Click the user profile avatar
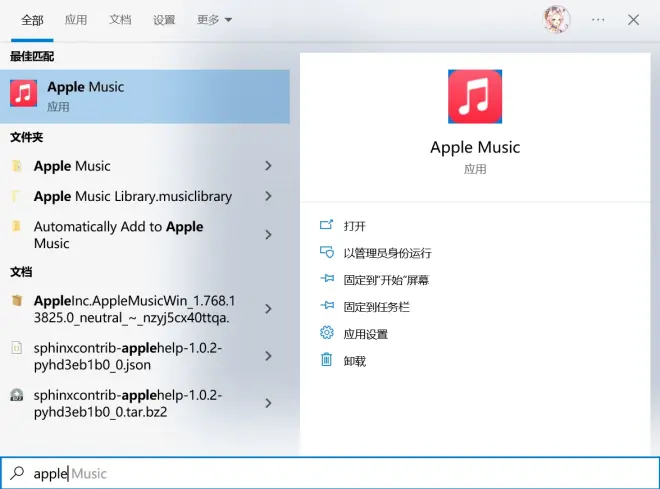This screenshot has width=660, height=489. [556, 19]
